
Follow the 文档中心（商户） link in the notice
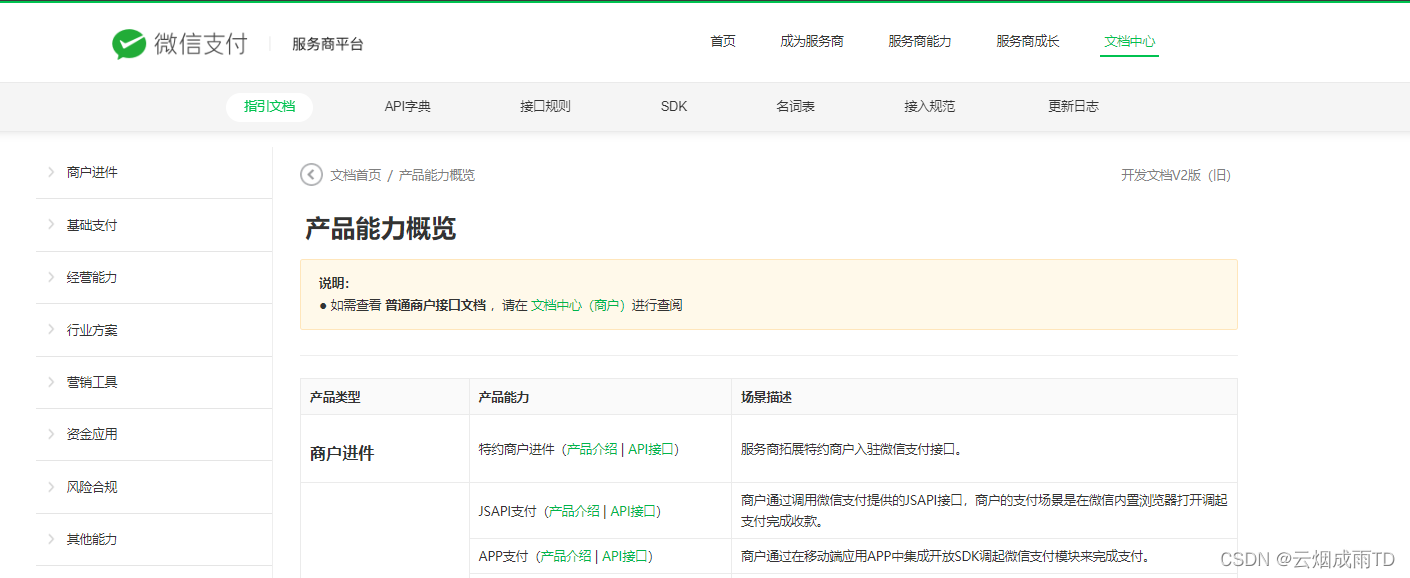point(578,305)
